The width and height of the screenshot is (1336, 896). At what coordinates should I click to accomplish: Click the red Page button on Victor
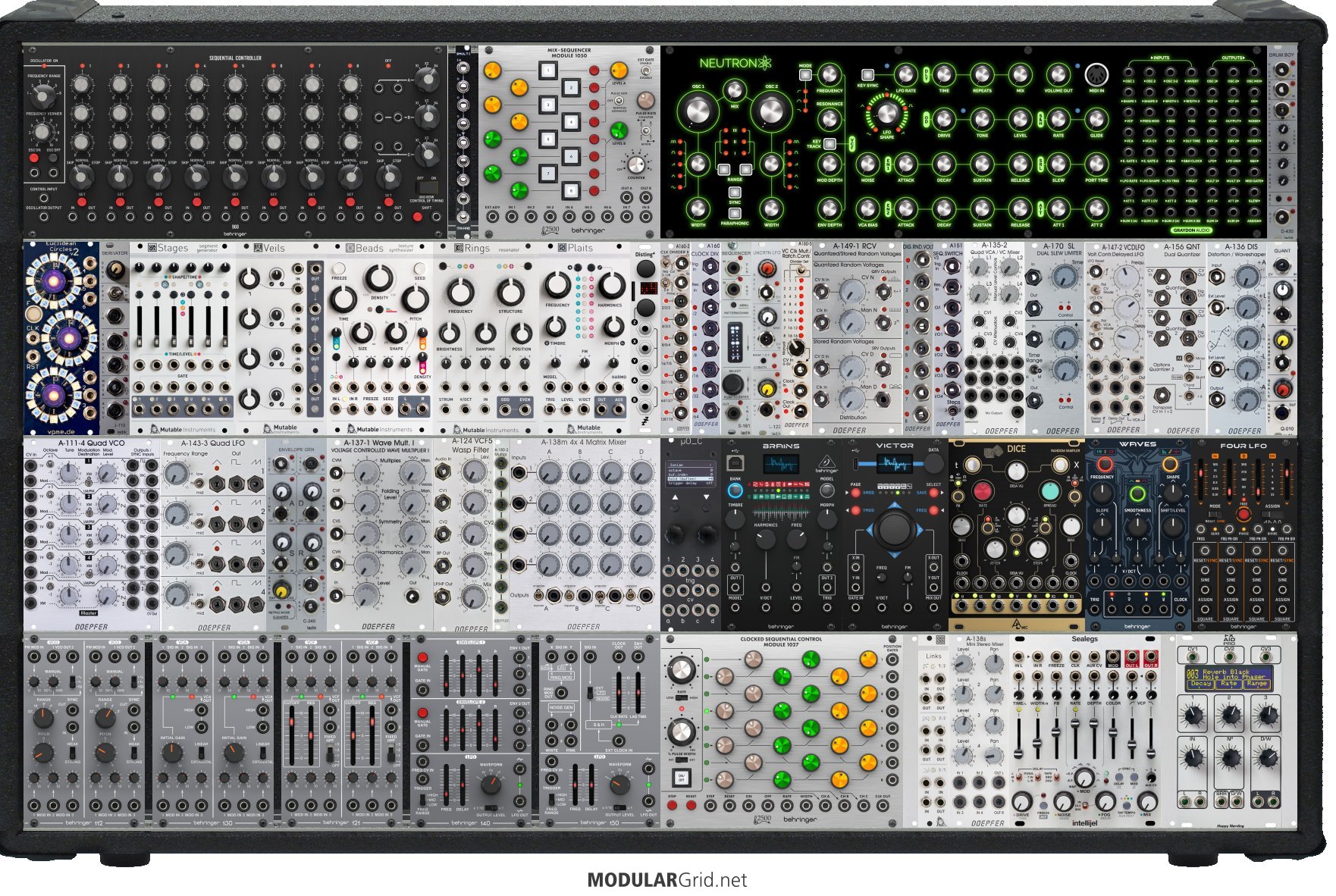(x=856, y=493)
